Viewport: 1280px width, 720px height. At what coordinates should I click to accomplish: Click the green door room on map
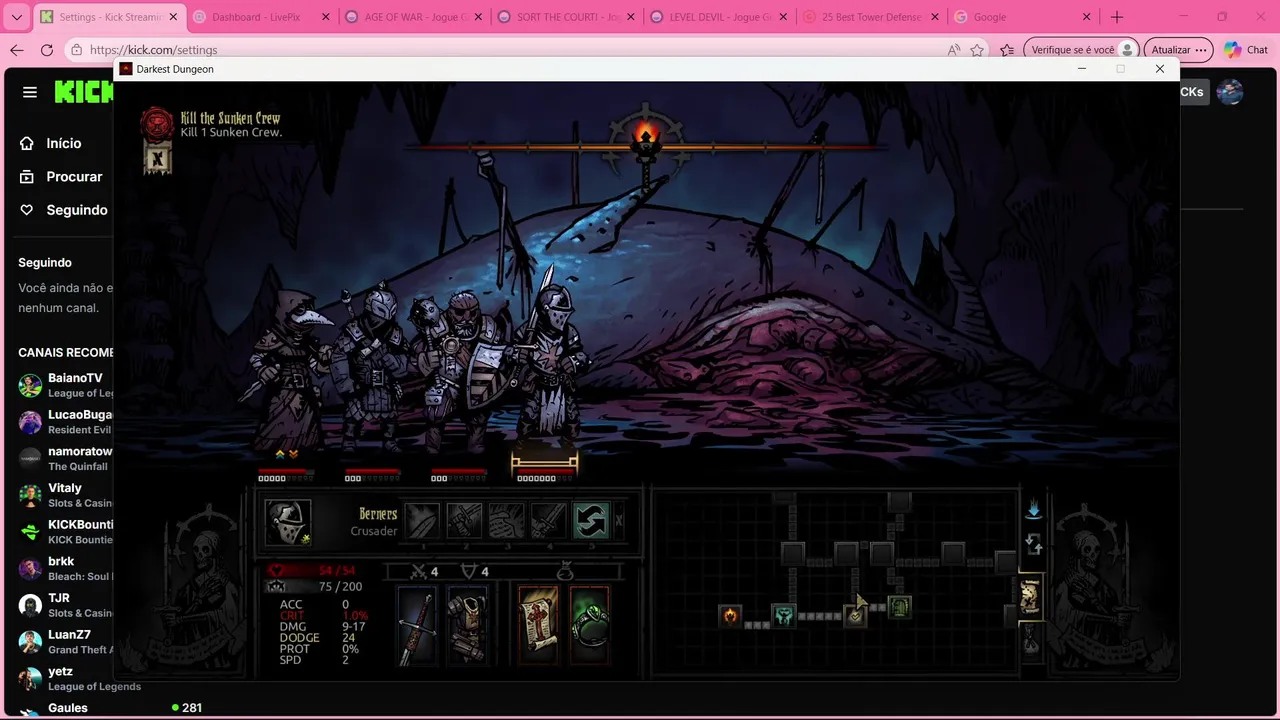[899, 606]
